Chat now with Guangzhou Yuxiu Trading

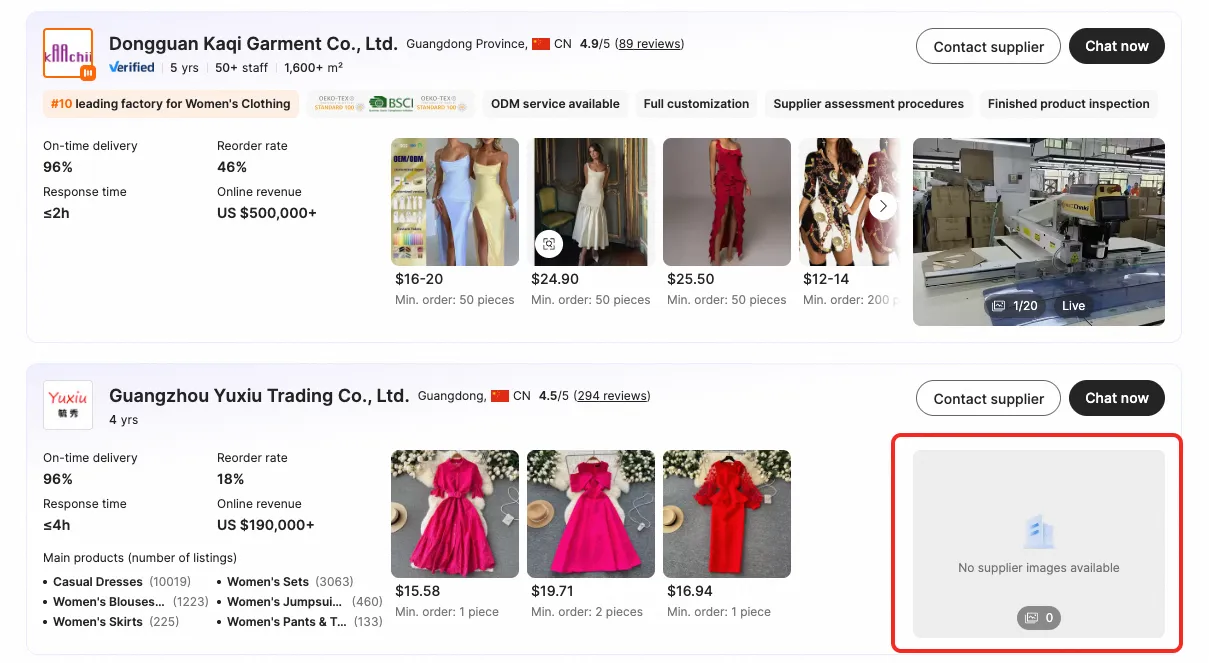(x=1116, y=398)
